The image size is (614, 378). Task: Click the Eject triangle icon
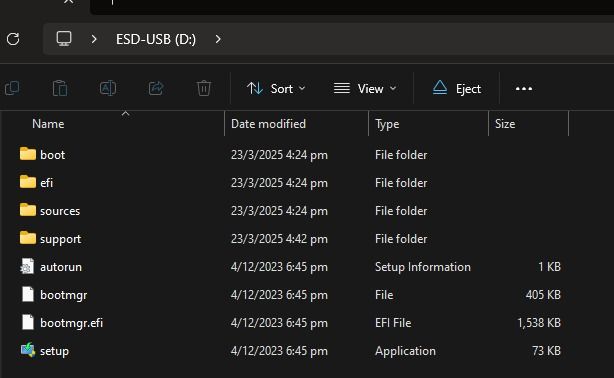tap(440, 88)
